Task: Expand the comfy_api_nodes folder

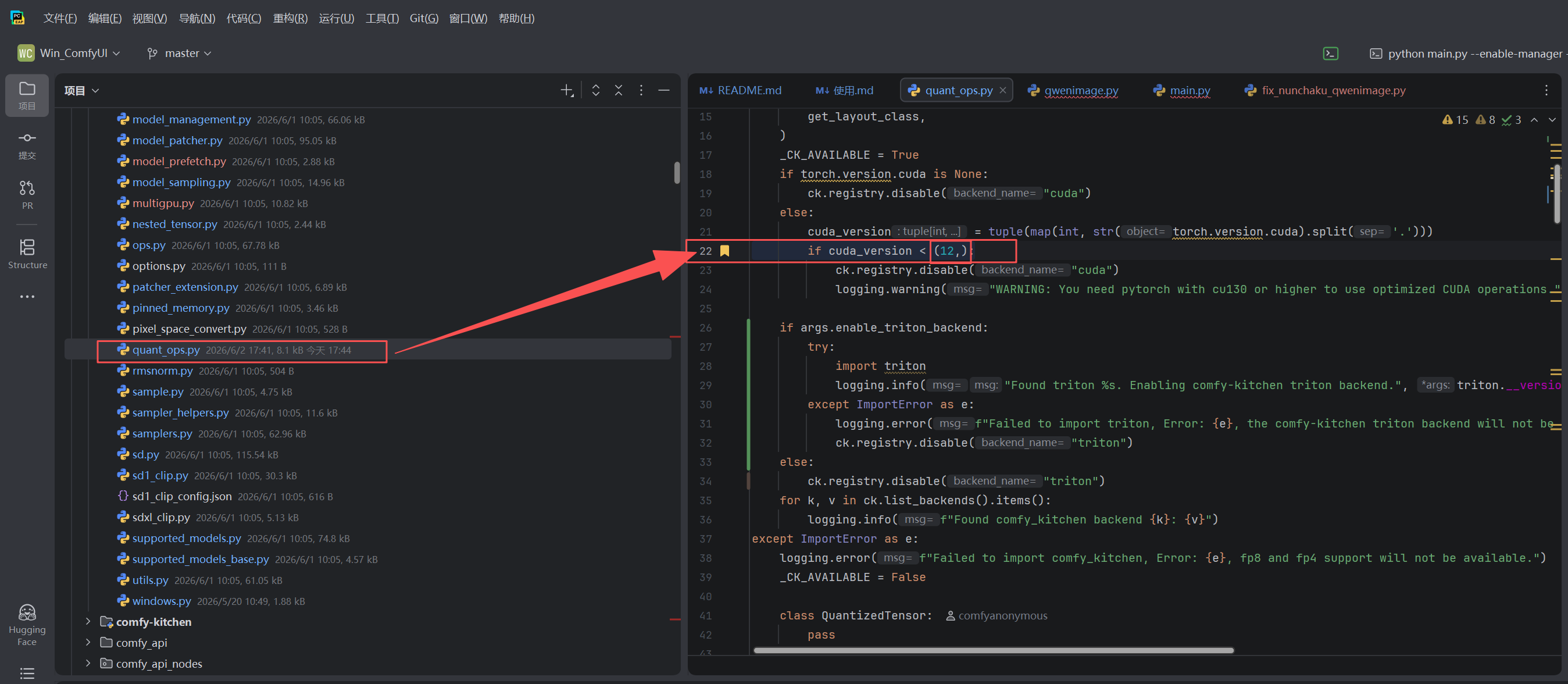Action: click(88, 663)
